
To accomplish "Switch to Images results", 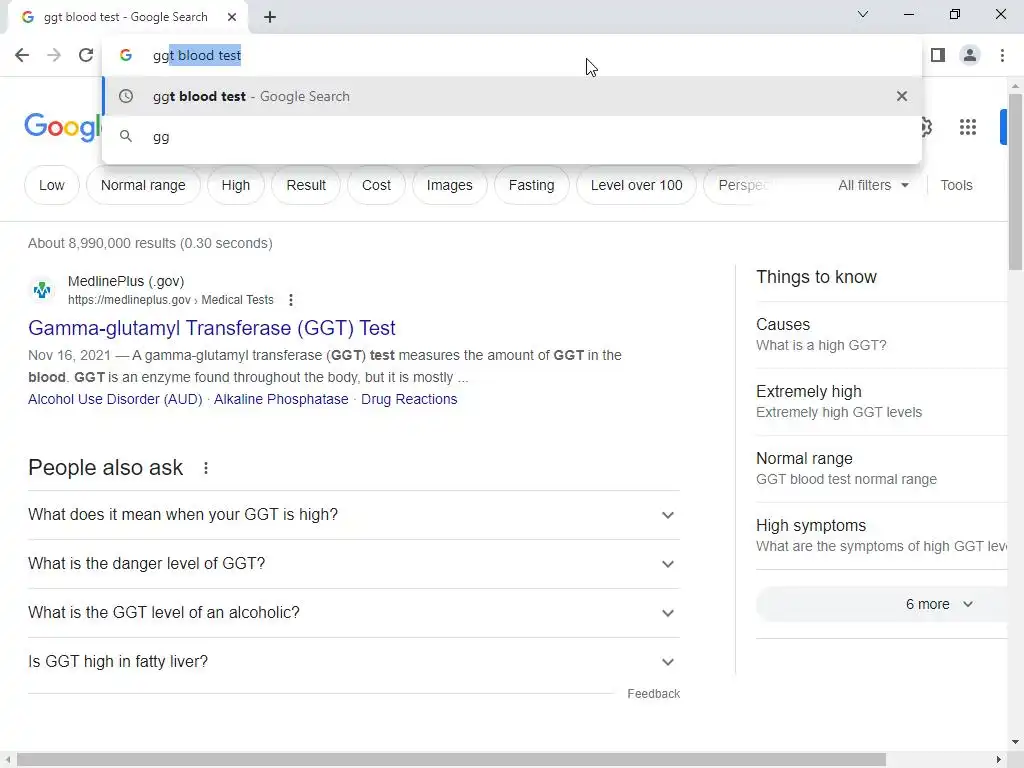I will (449, 185).
